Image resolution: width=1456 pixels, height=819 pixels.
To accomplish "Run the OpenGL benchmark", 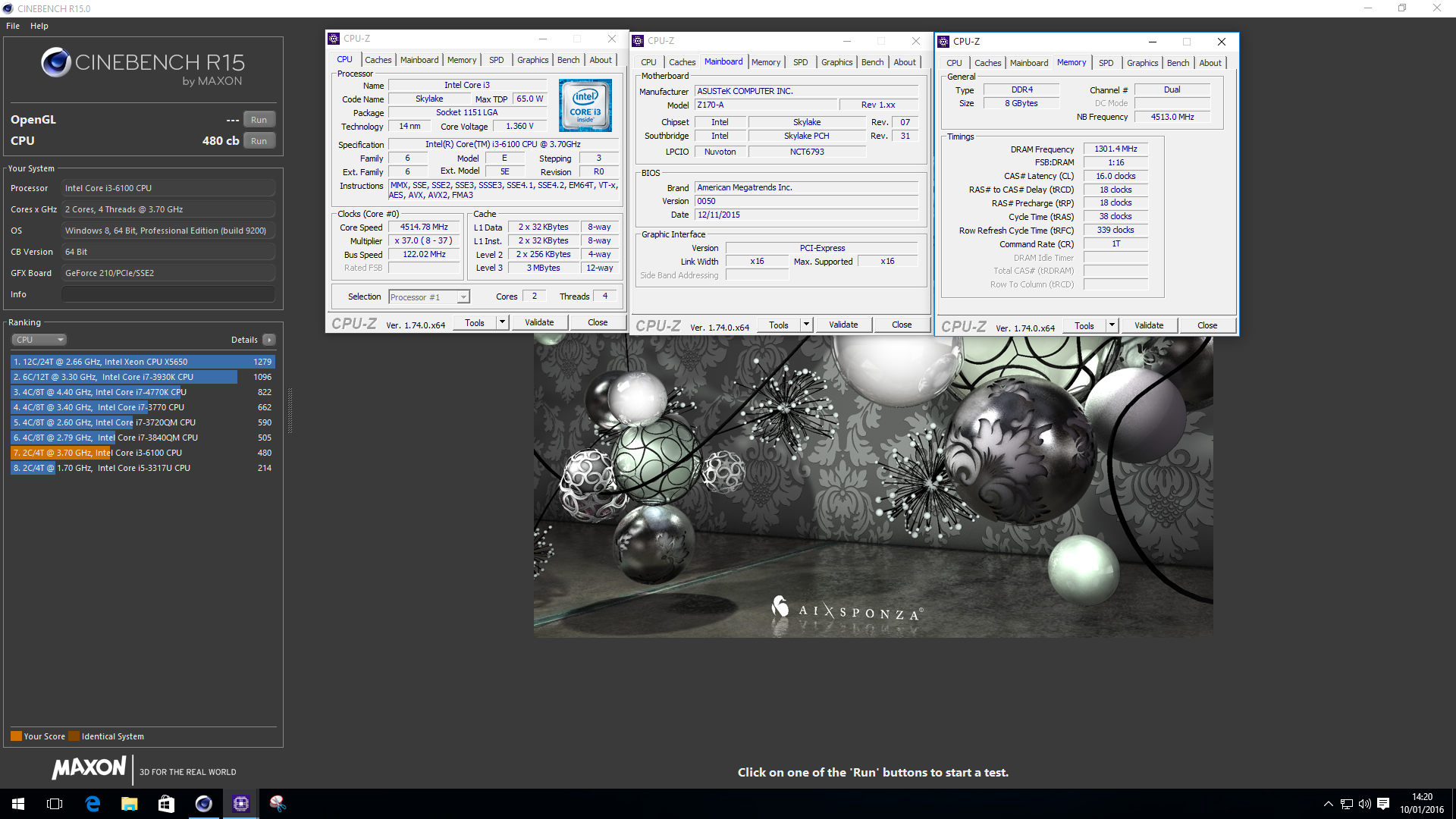I will click(259, 120).
